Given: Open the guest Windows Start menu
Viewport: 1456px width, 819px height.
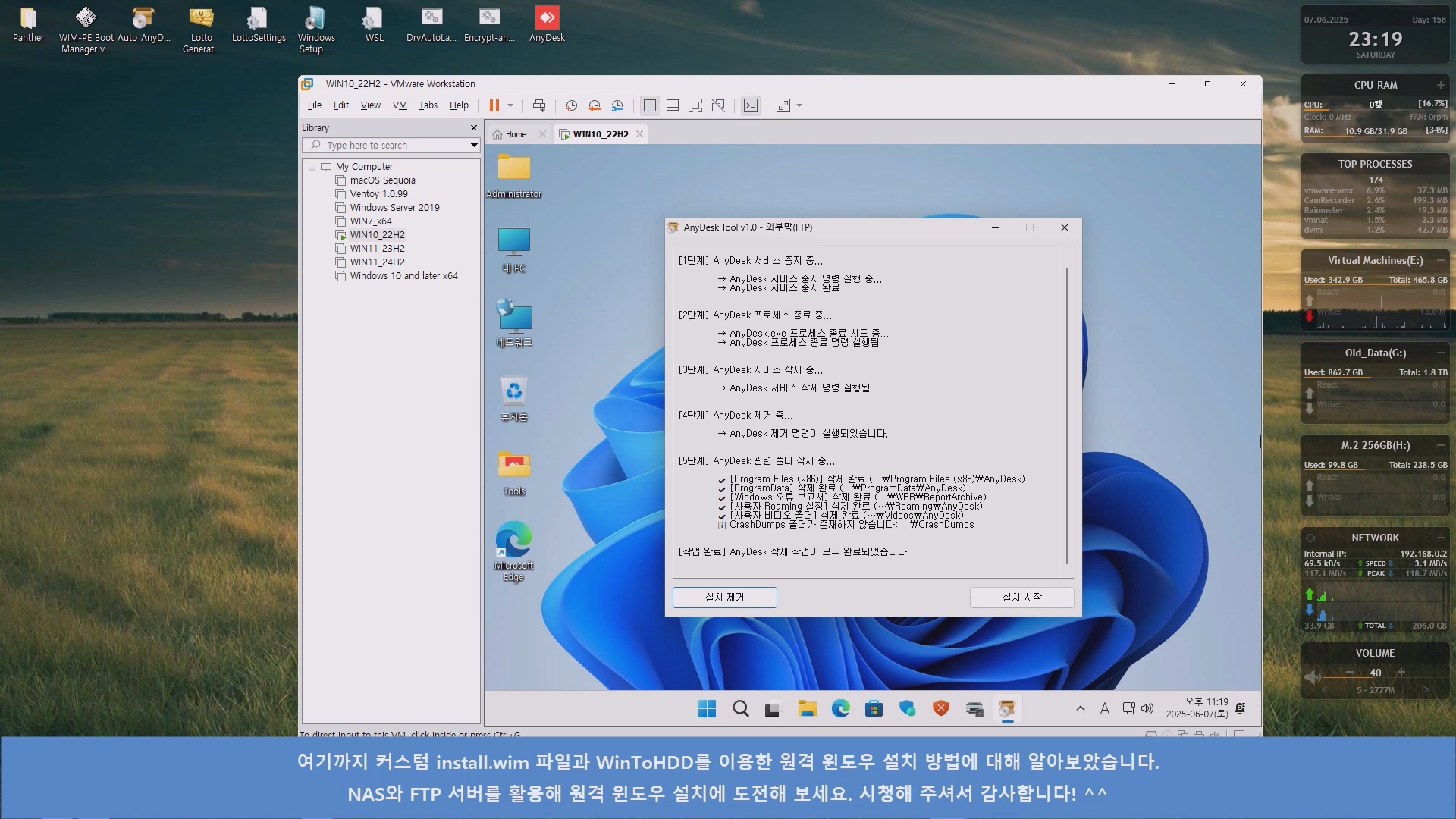Looking at the screenshot, I should pos(707,709).
